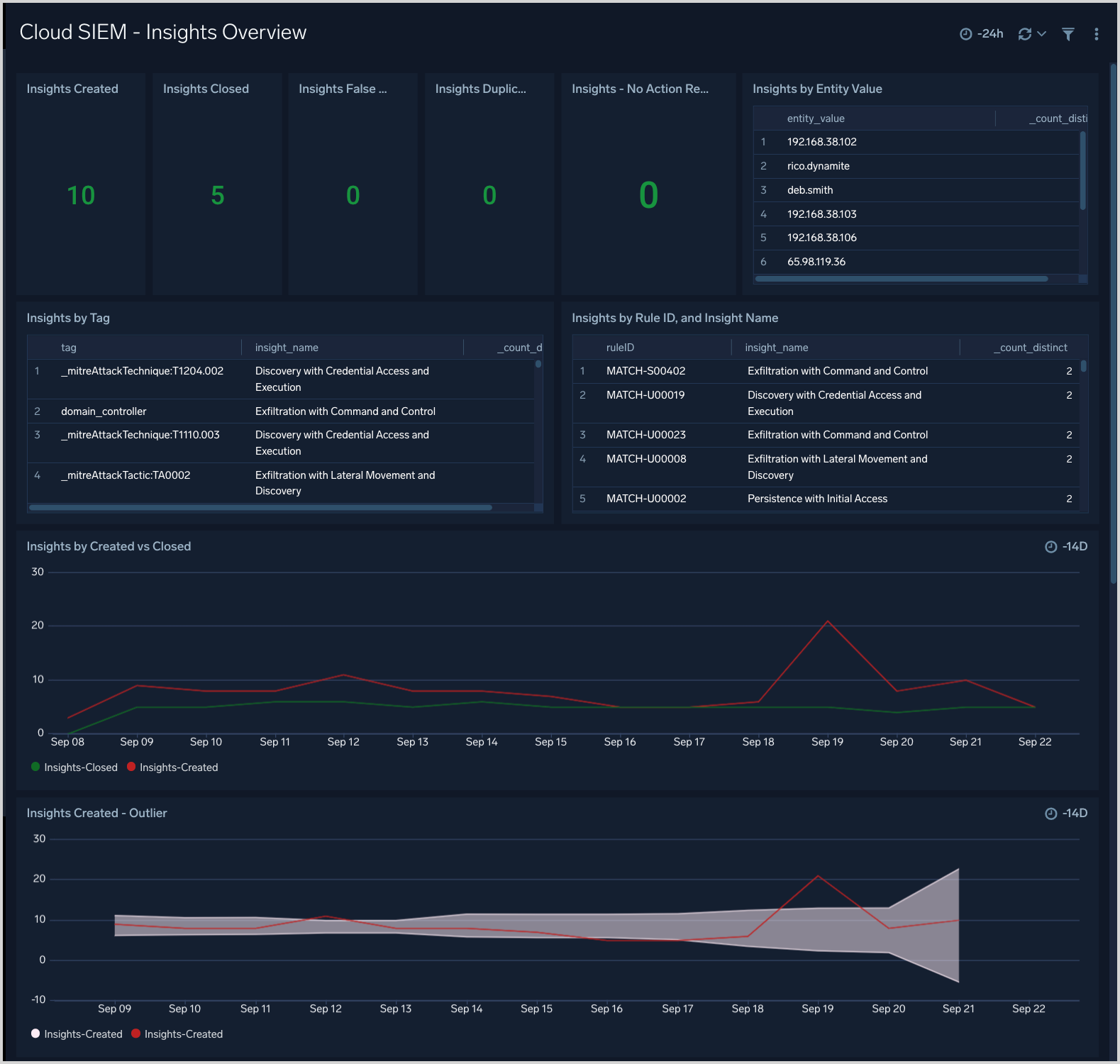The height and width of the screenshot is (1064, 1120).
Task: Click clock icon on Insights Created Outlier panel
Action: pos(1050,814)
